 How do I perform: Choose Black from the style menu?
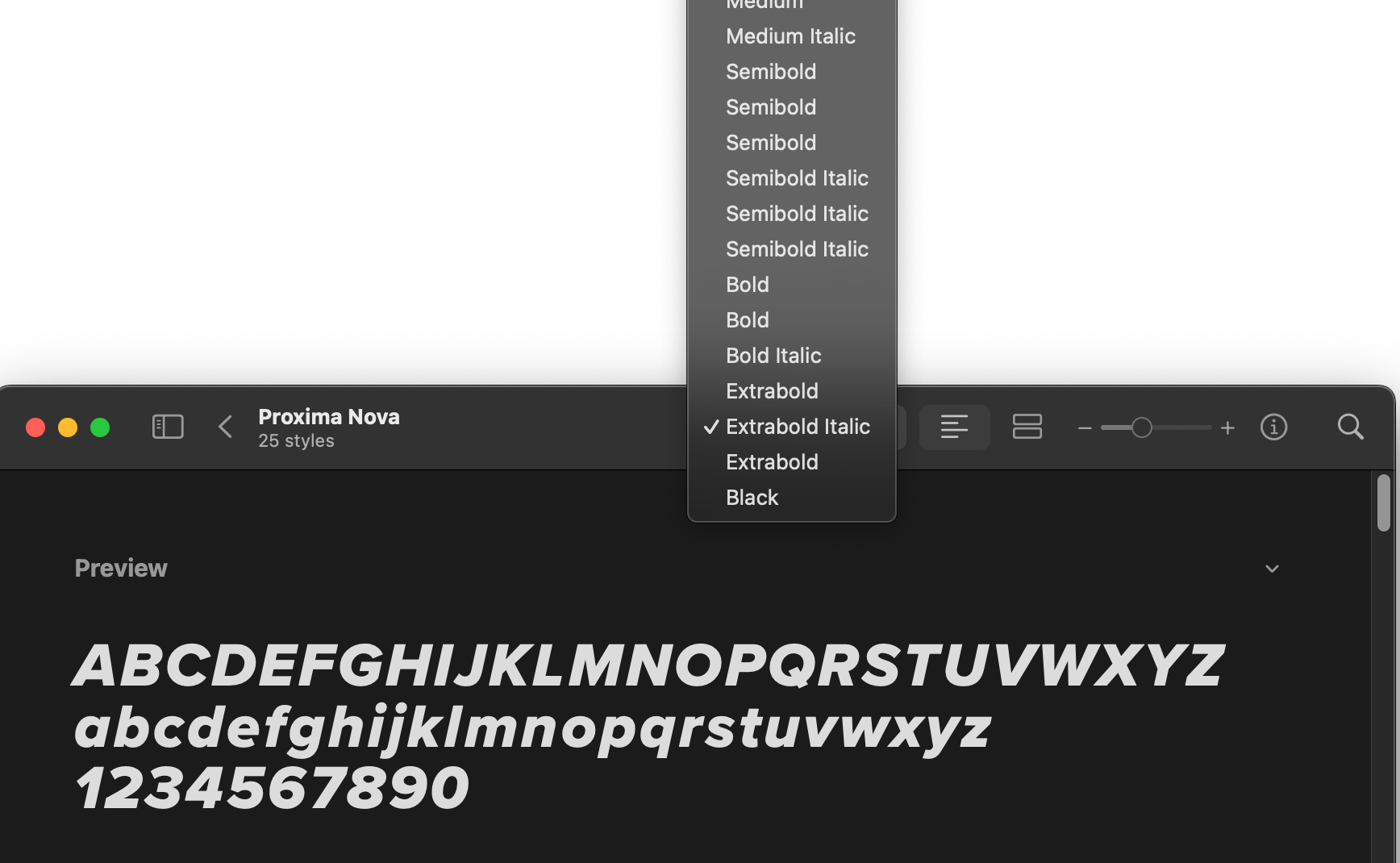click(791, 498)
